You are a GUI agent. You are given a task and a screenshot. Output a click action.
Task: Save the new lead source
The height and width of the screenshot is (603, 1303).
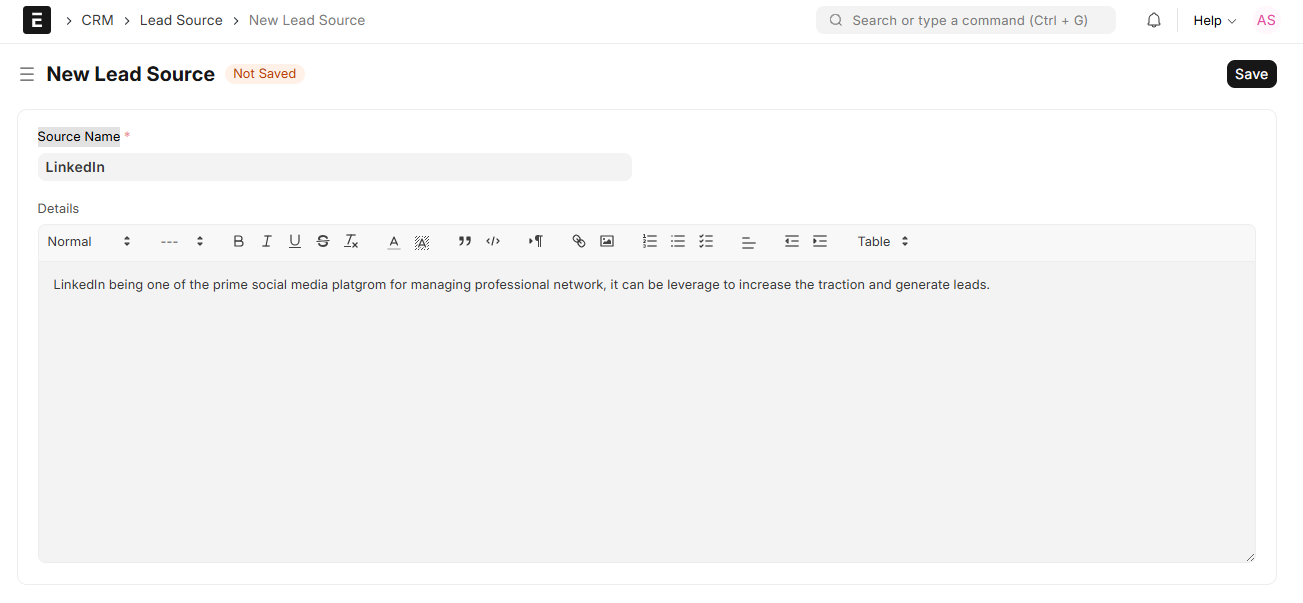coord(1251,74)
